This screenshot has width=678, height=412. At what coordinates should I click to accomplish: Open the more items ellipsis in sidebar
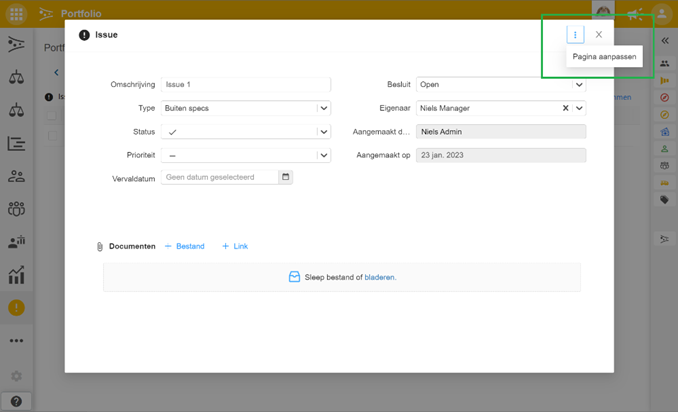[16, 341]
